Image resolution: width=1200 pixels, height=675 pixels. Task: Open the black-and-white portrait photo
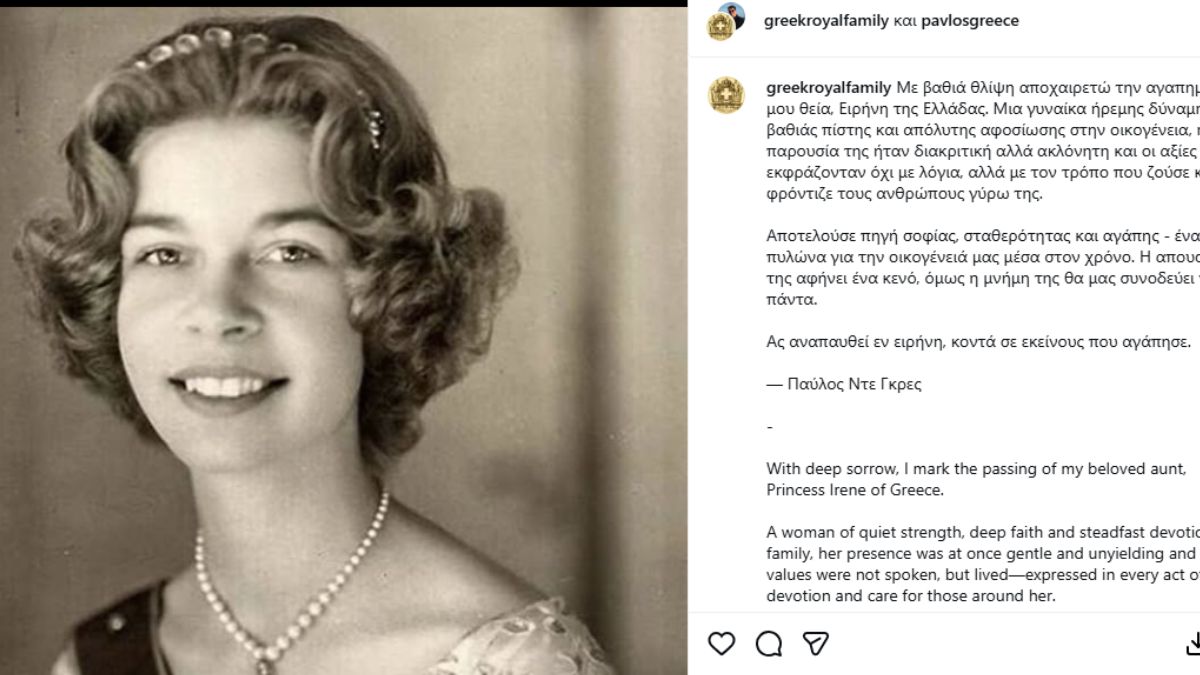343,340
